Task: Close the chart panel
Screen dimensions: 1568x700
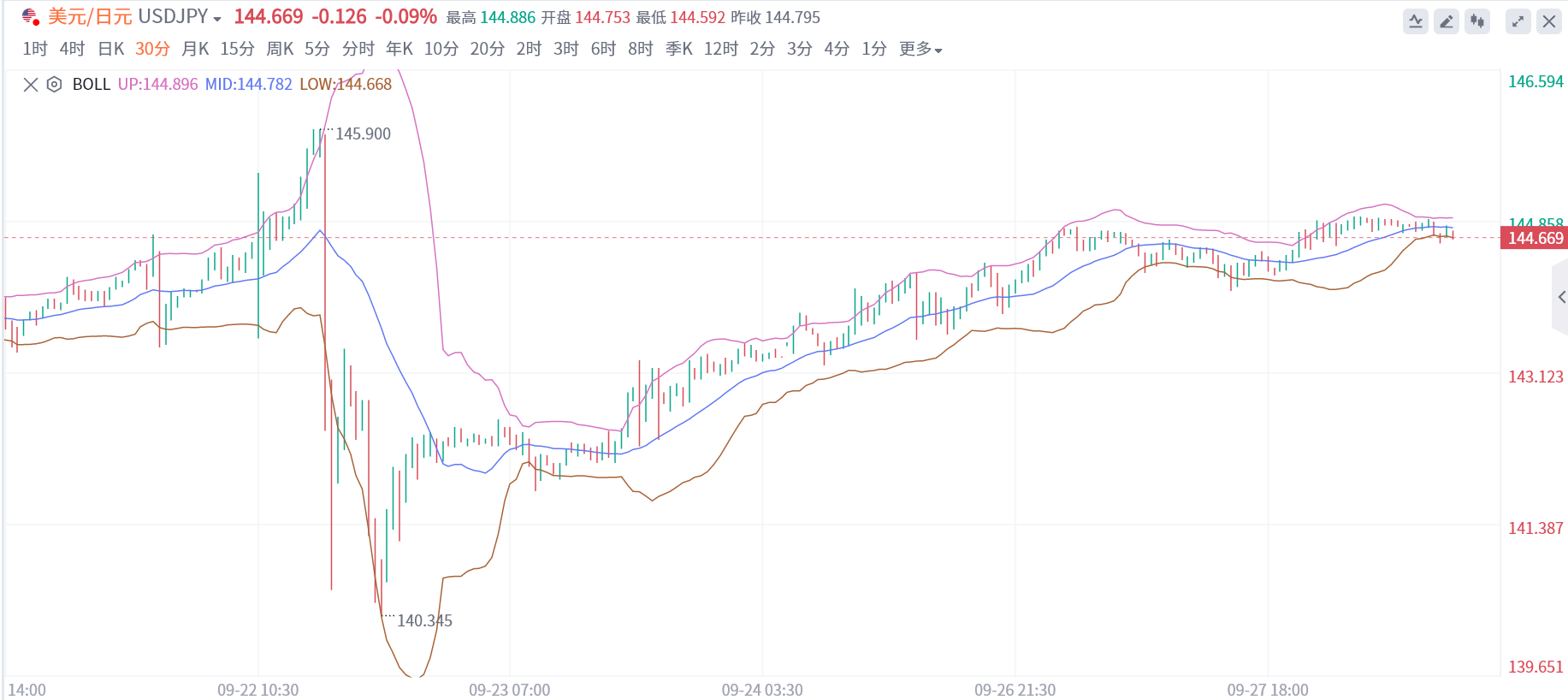Action: 1549,21
